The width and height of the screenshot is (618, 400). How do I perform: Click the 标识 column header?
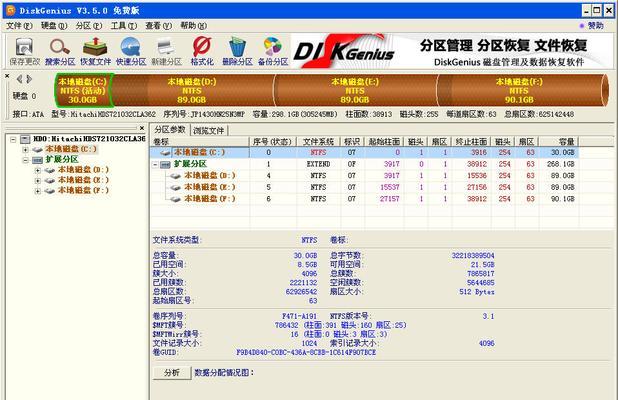[352, 141]
